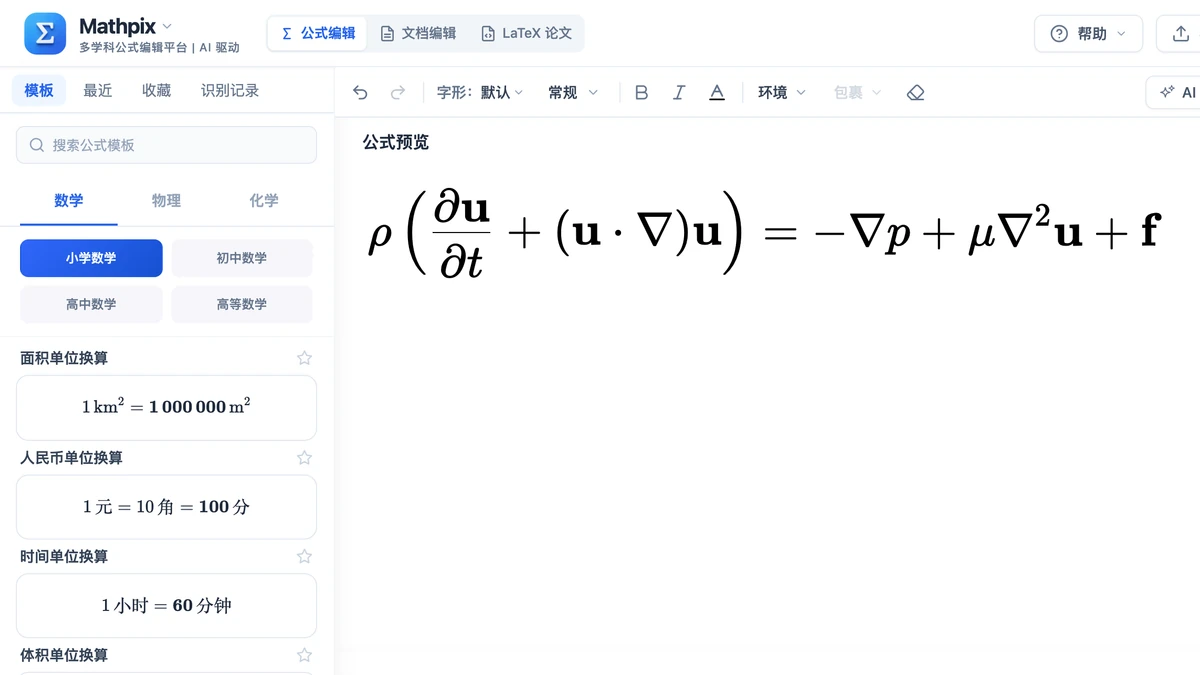1200x675 pixels.
Task: Toggle italic formatting
Action: 679,92
